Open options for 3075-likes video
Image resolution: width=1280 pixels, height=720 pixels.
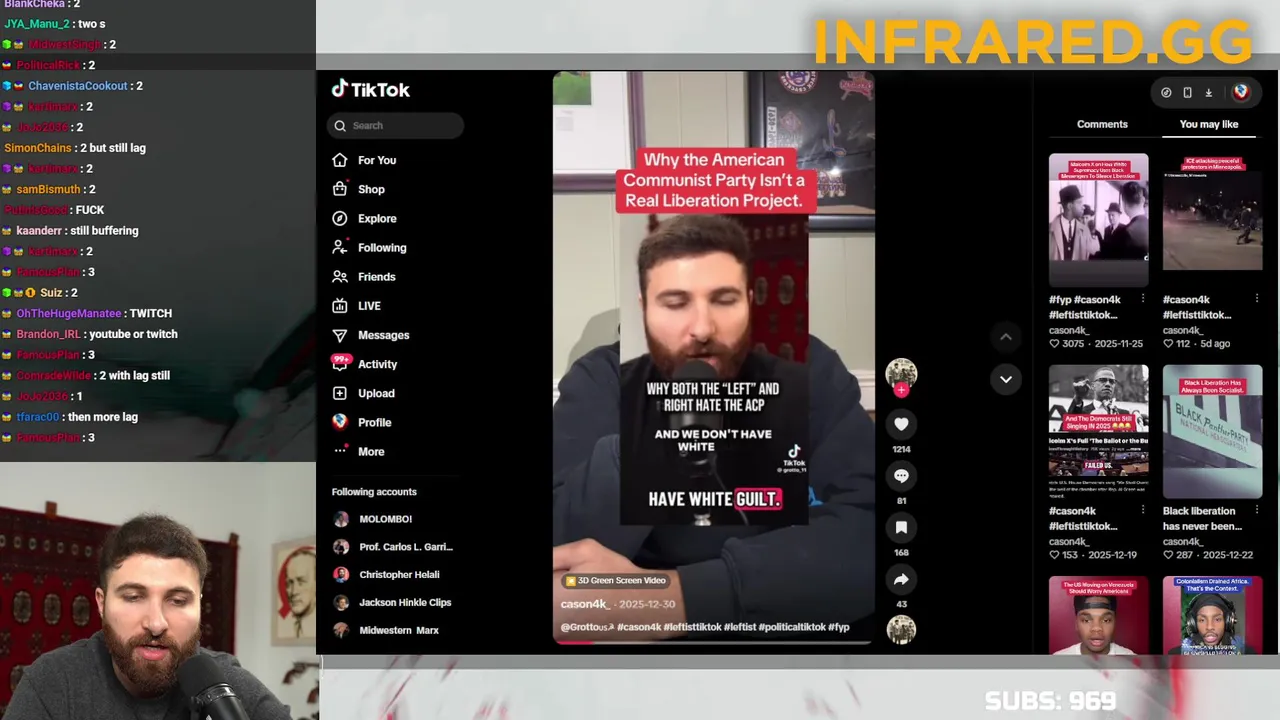[x=1143, y=299]
